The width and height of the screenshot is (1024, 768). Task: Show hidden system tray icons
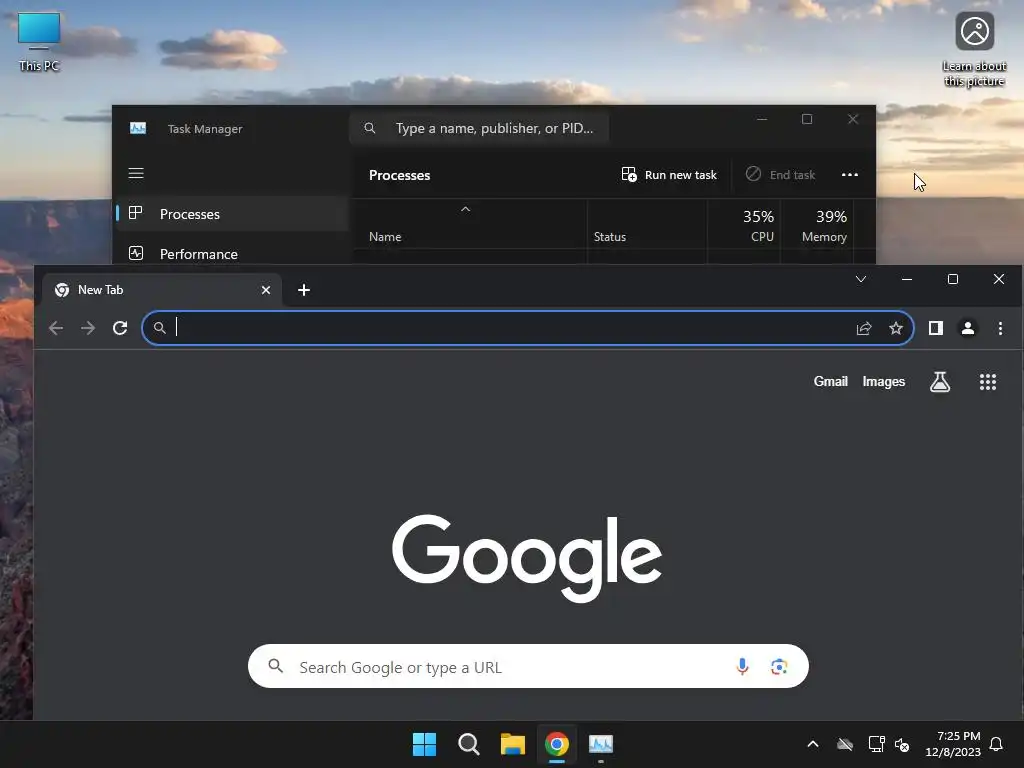click(x=812, y=744)
